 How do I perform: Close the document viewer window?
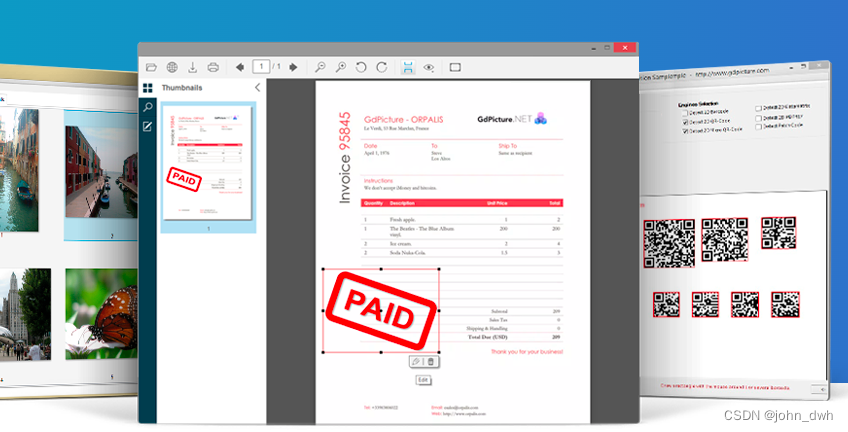point(626,48)
